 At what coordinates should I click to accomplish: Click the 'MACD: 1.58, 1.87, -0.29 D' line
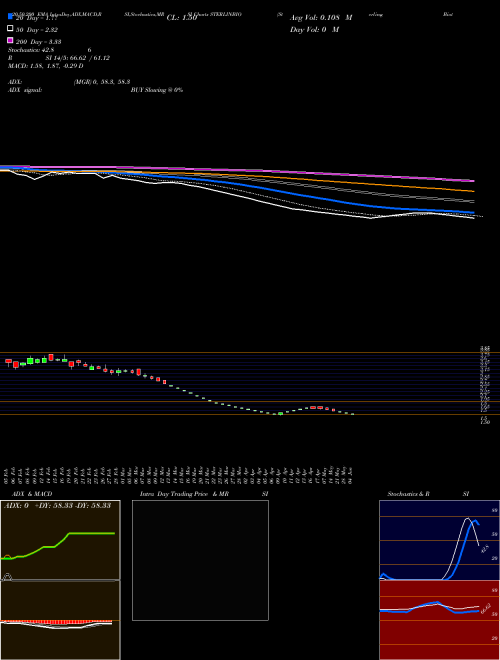pyautogui.click(x=45, y=66)
